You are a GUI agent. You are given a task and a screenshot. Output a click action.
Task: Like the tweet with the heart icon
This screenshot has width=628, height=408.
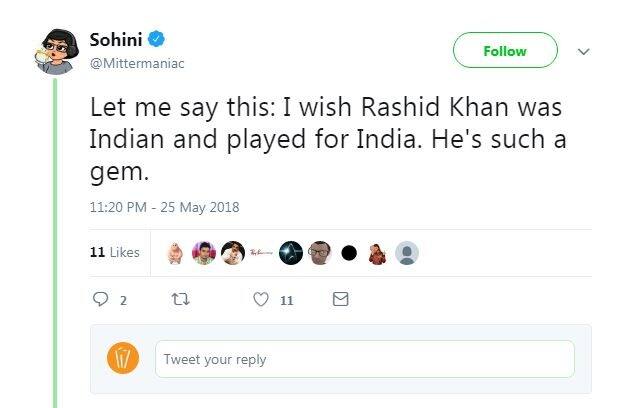pos(262,299)
